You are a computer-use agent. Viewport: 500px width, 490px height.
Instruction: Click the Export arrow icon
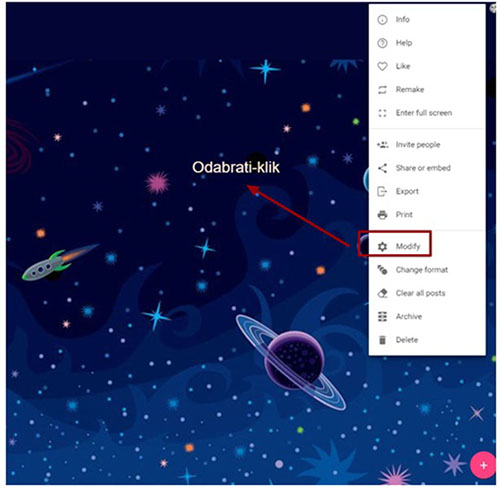click(382, 191)
